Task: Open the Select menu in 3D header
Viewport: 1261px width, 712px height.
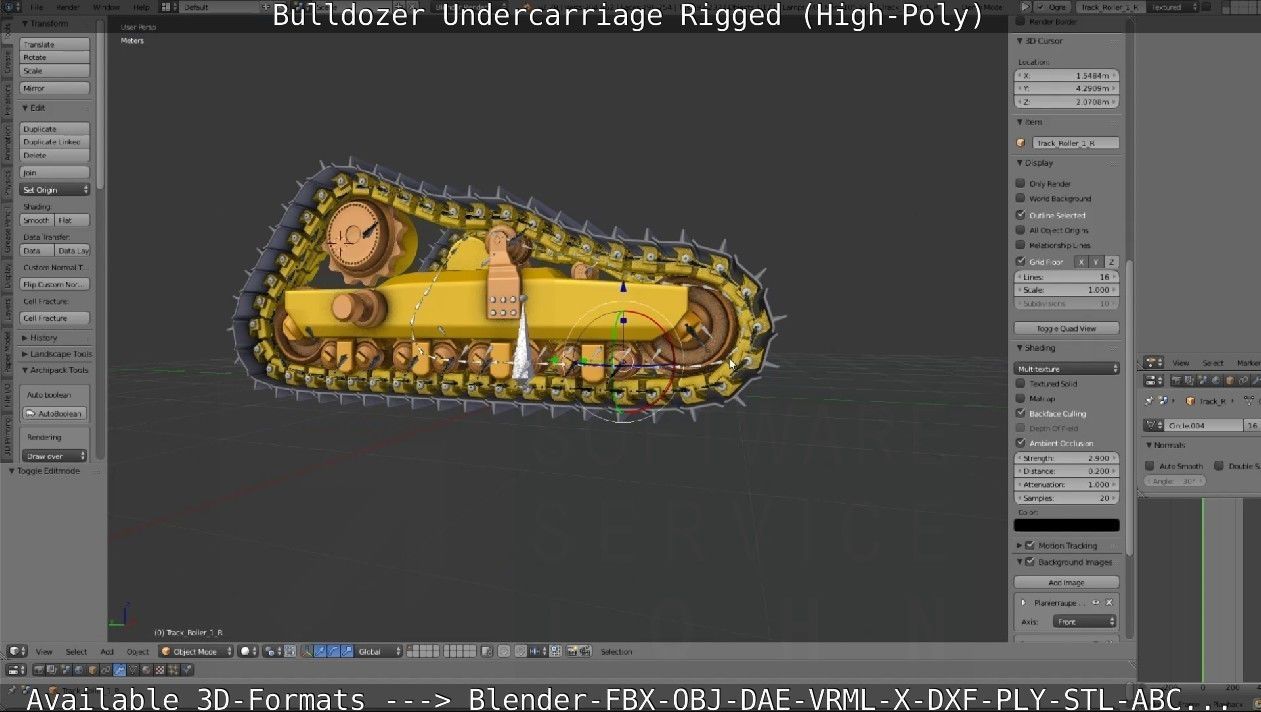Action: pyautogui.click(x=76, y=651)
